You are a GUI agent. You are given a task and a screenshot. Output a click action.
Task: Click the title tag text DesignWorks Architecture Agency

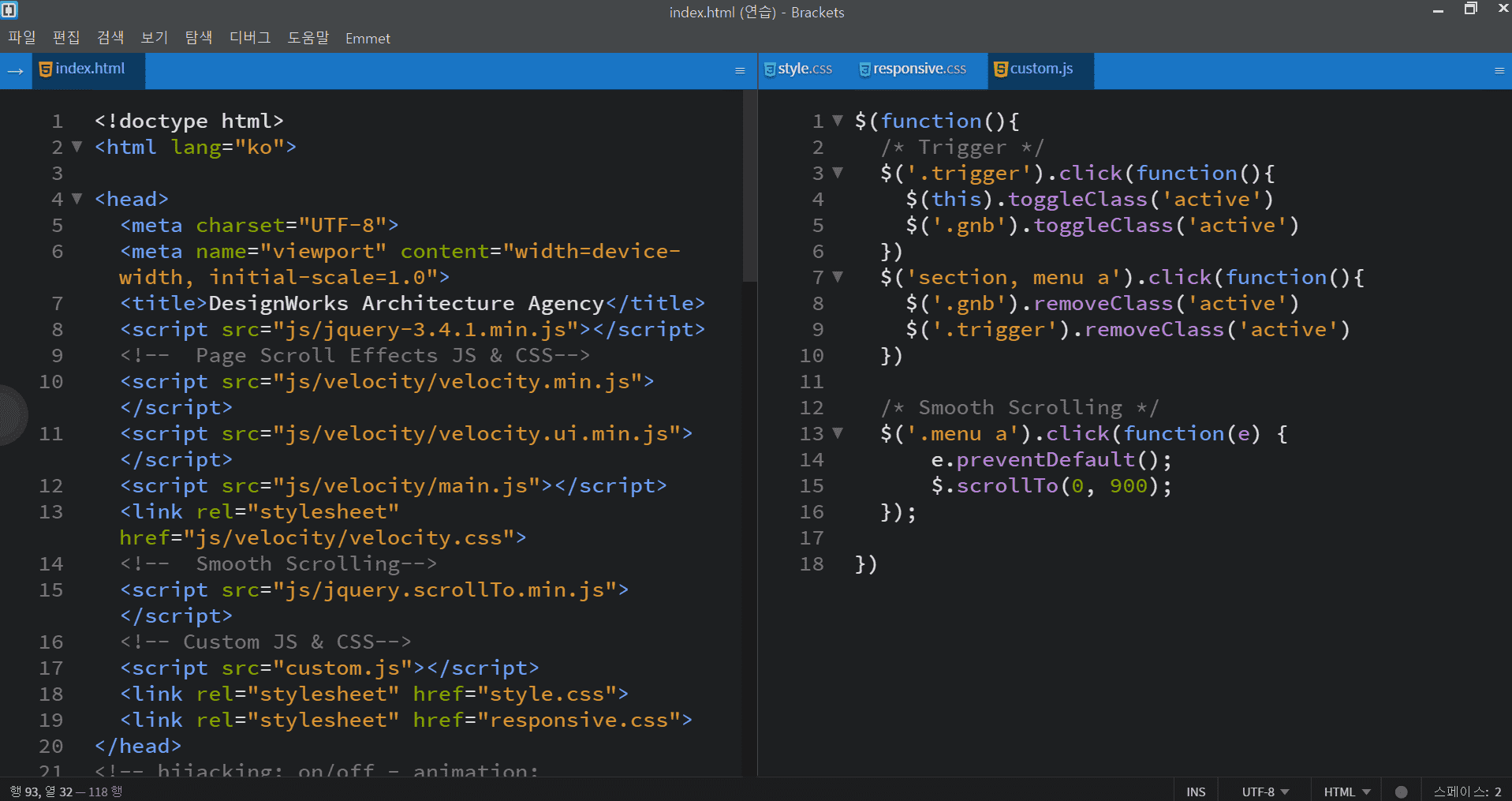coord(406,303)
